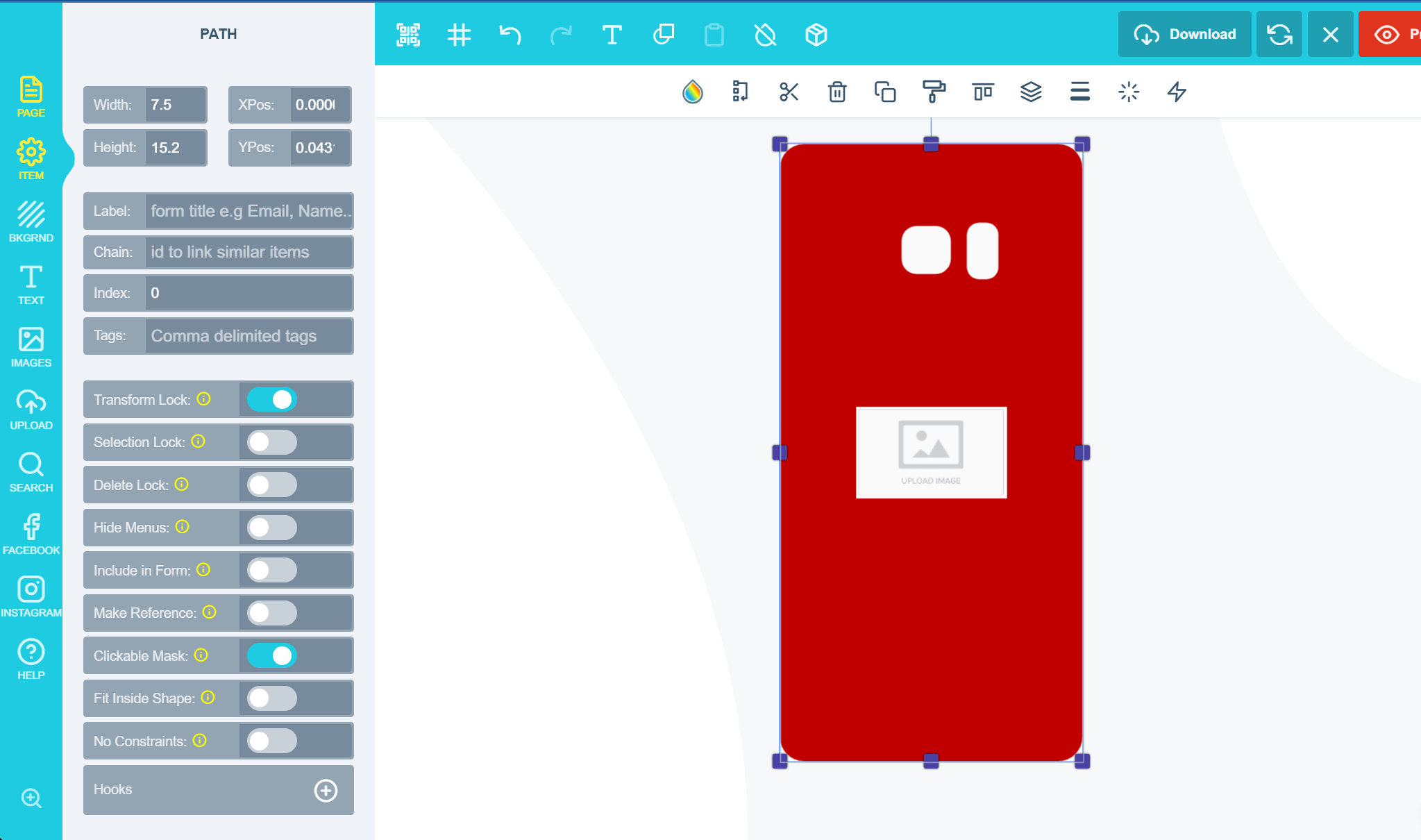Open the FACEBOOK sidebar tab
Screen dimensions: 1421x840
[31, 535]
